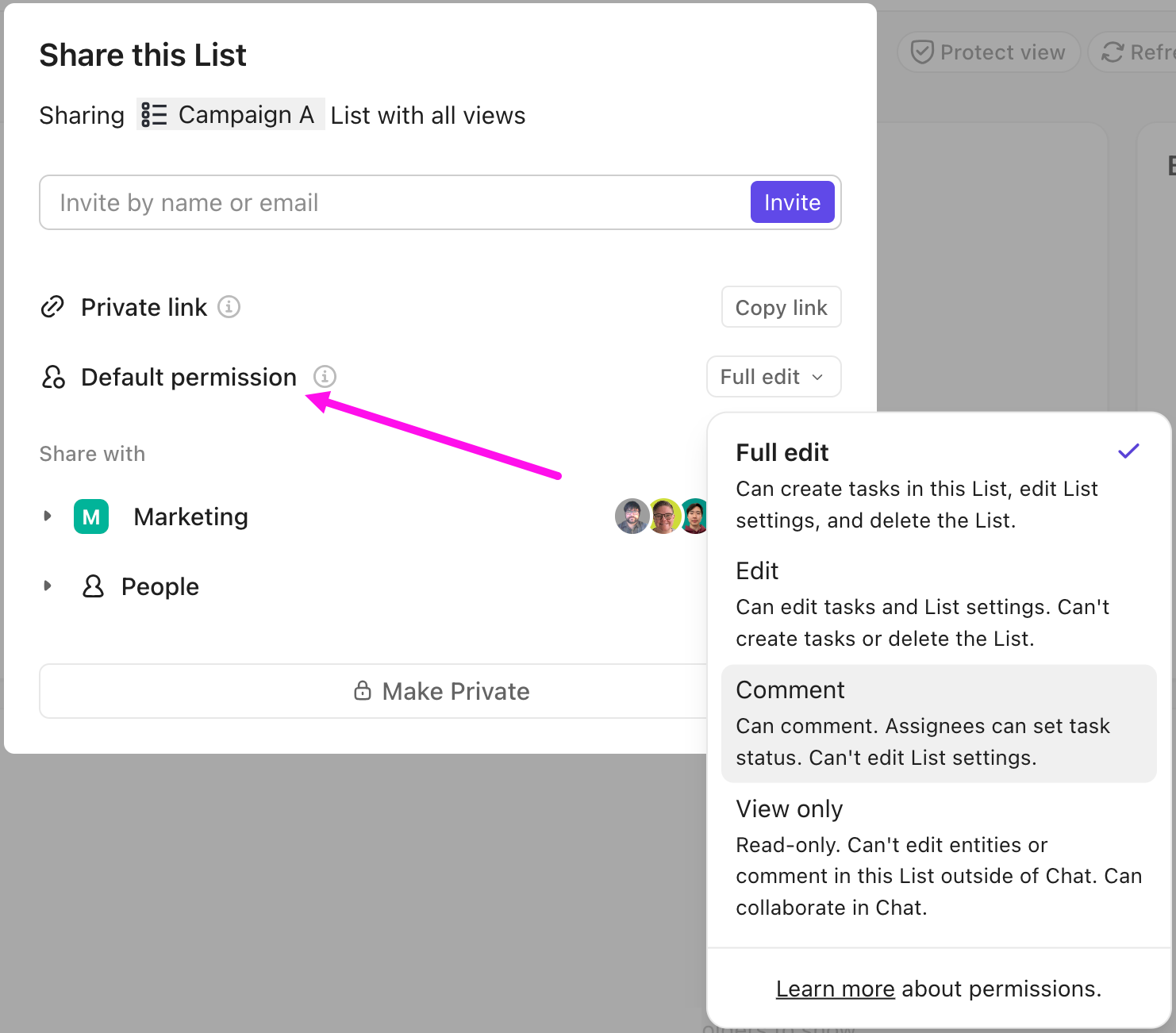The height and width of the screenshot is (1033, 1176).
Task: Click the People person icon
Action: [x=93, y=586]
